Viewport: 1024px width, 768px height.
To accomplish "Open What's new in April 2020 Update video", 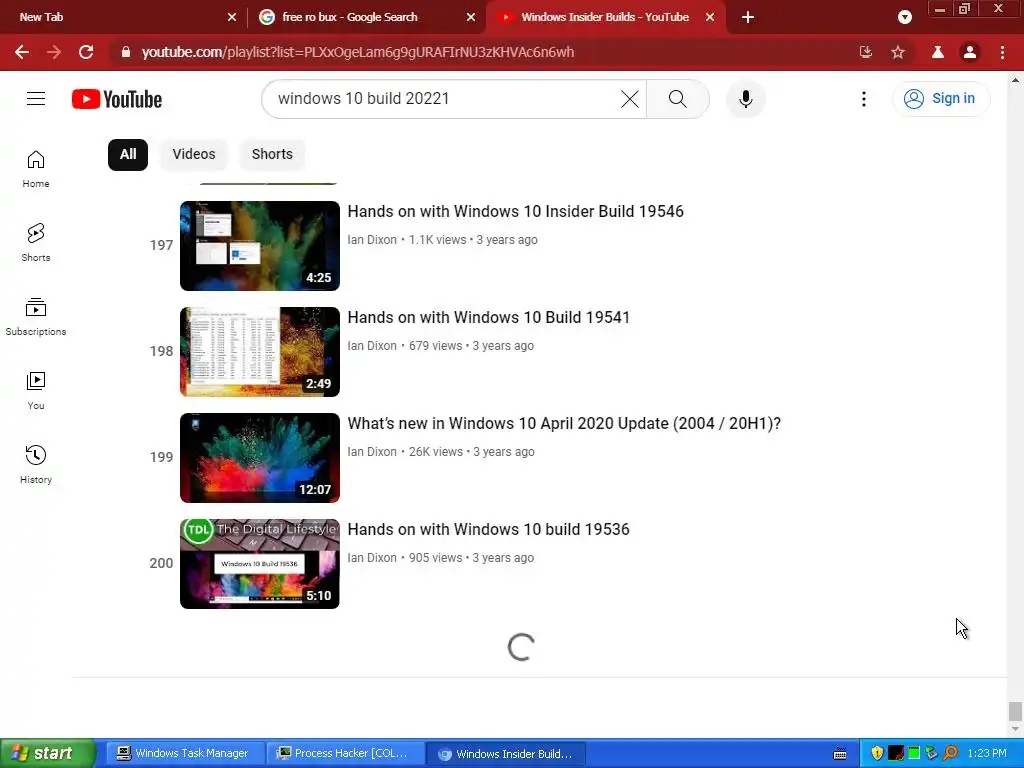I will pos(564,423).
